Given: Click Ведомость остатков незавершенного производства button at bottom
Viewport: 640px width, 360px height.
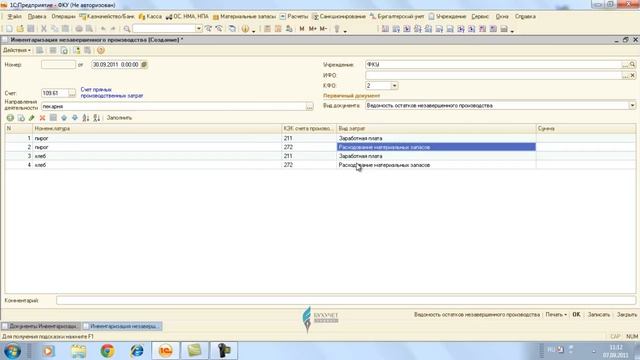Looking at the screenshot, I should [477, 315].
